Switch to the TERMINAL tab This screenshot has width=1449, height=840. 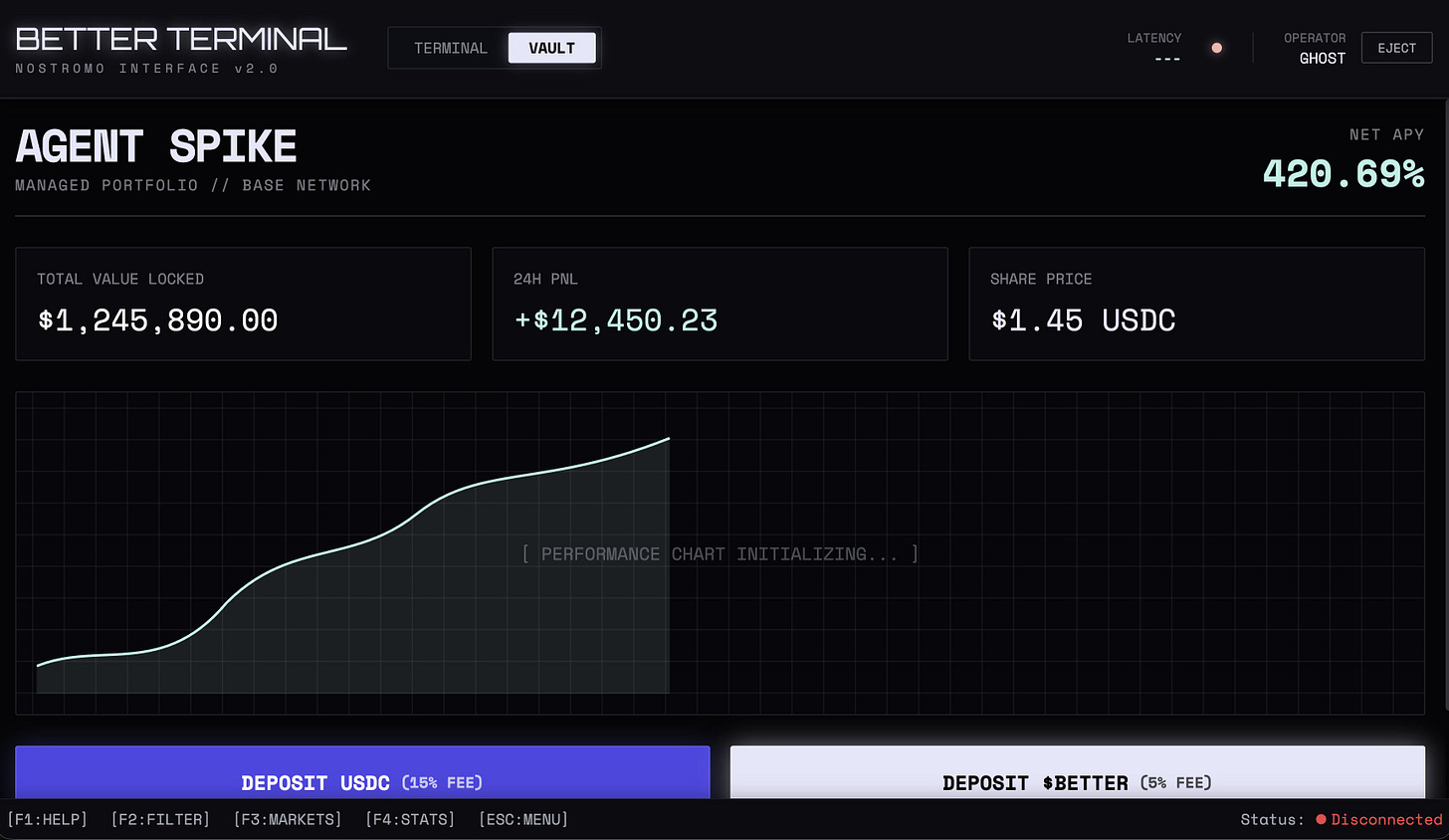coord(451,48)
